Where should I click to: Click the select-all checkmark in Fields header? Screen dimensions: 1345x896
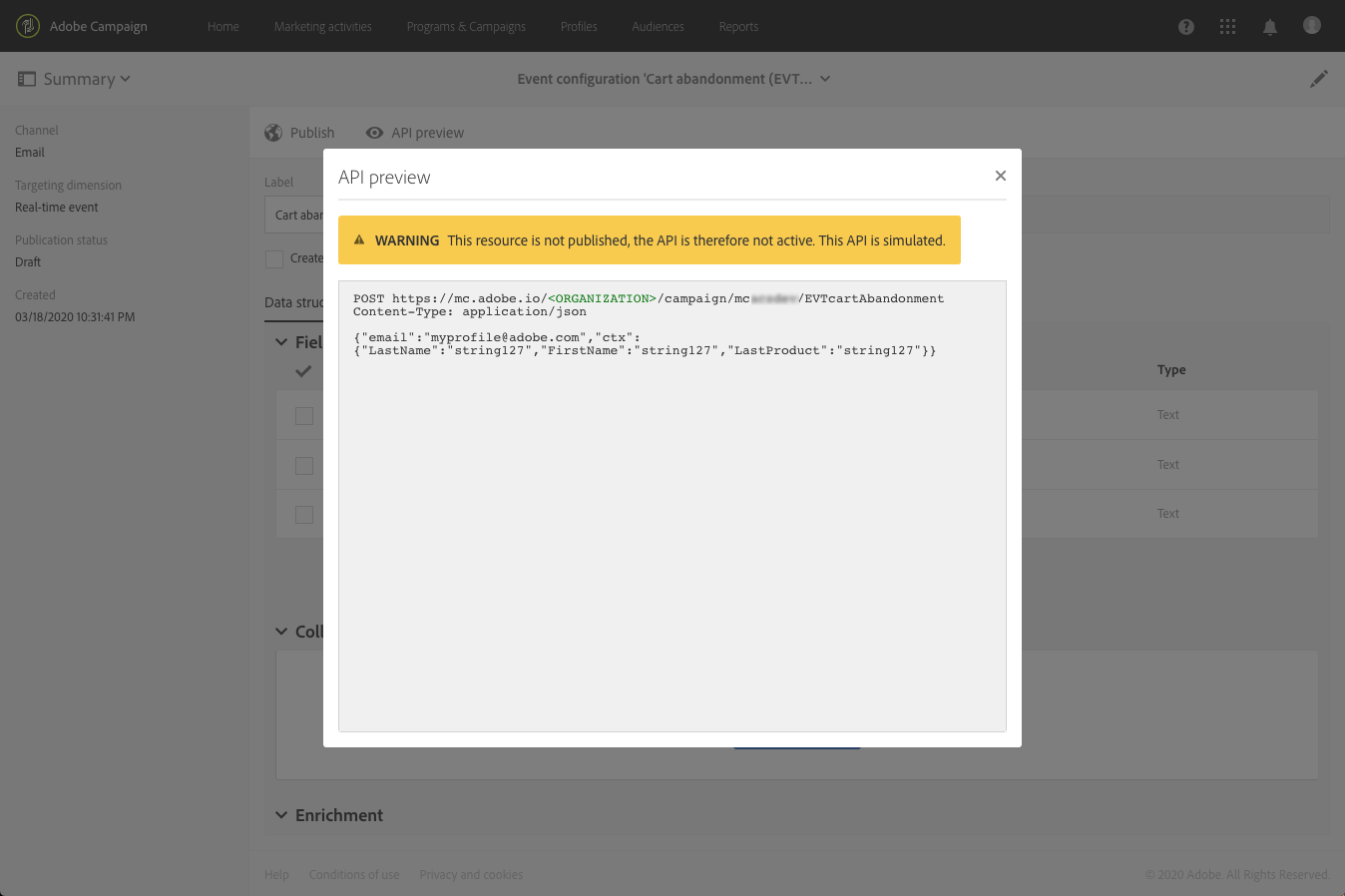[304, 371]
